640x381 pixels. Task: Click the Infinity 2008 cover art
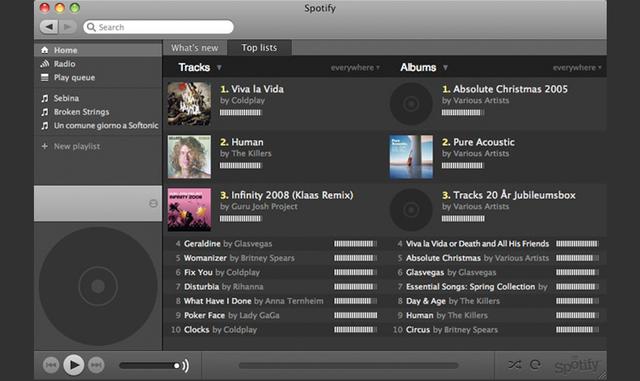[x=189, y=210]
